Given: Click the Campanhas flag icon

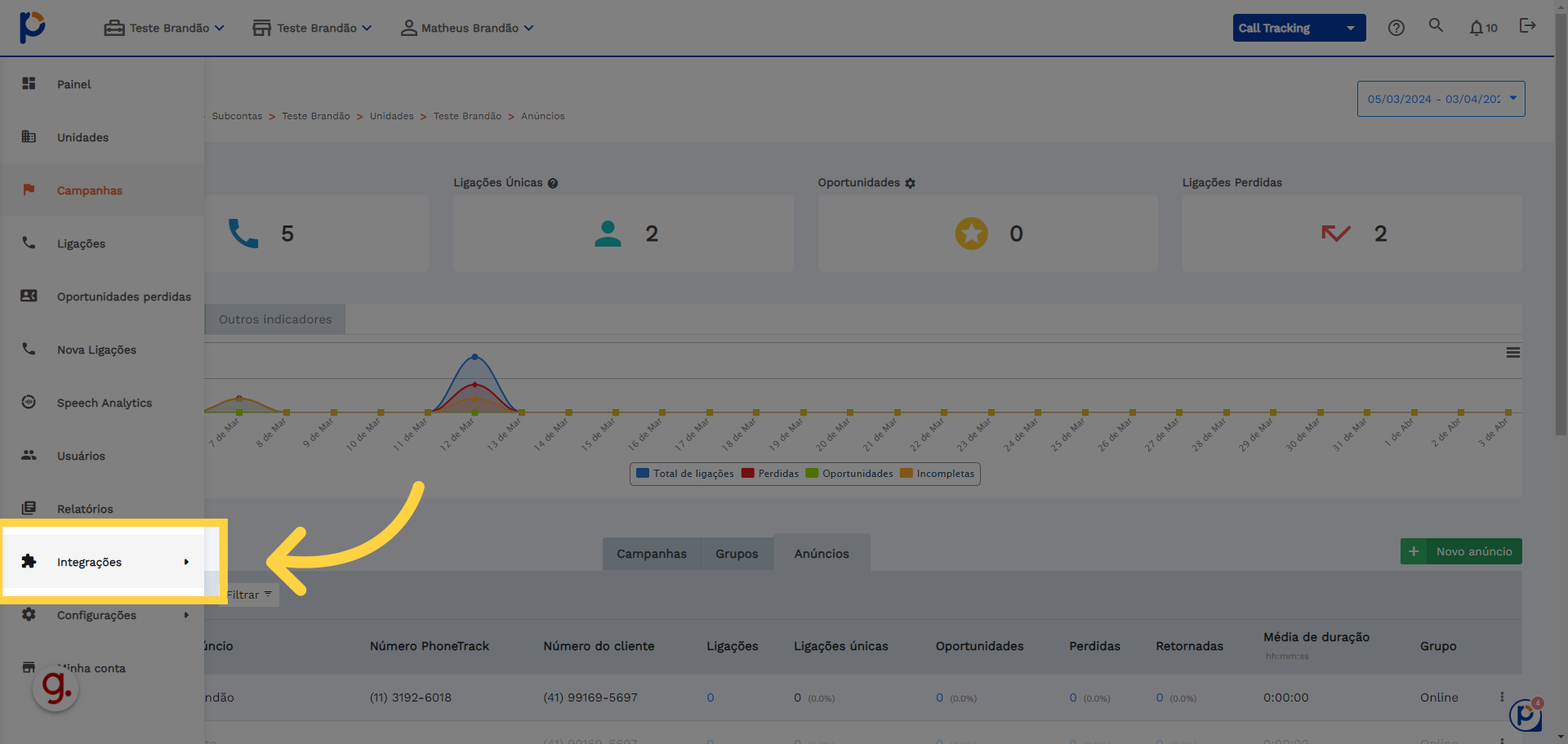Looking at the screenshot, I should 29,189.
